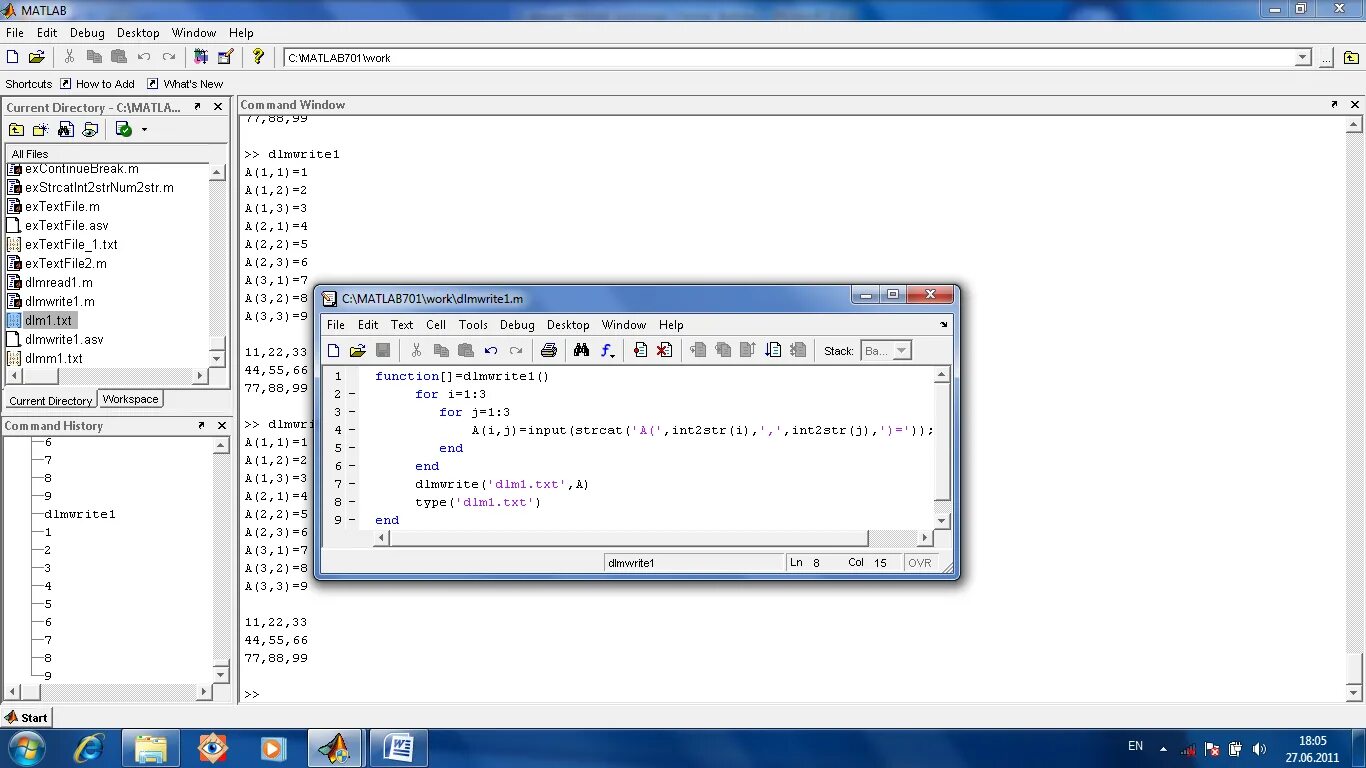Screen dimensions: 1366x768
Task: Toggle breakpoint on line 2 of editor
Action: coord(352,394)
